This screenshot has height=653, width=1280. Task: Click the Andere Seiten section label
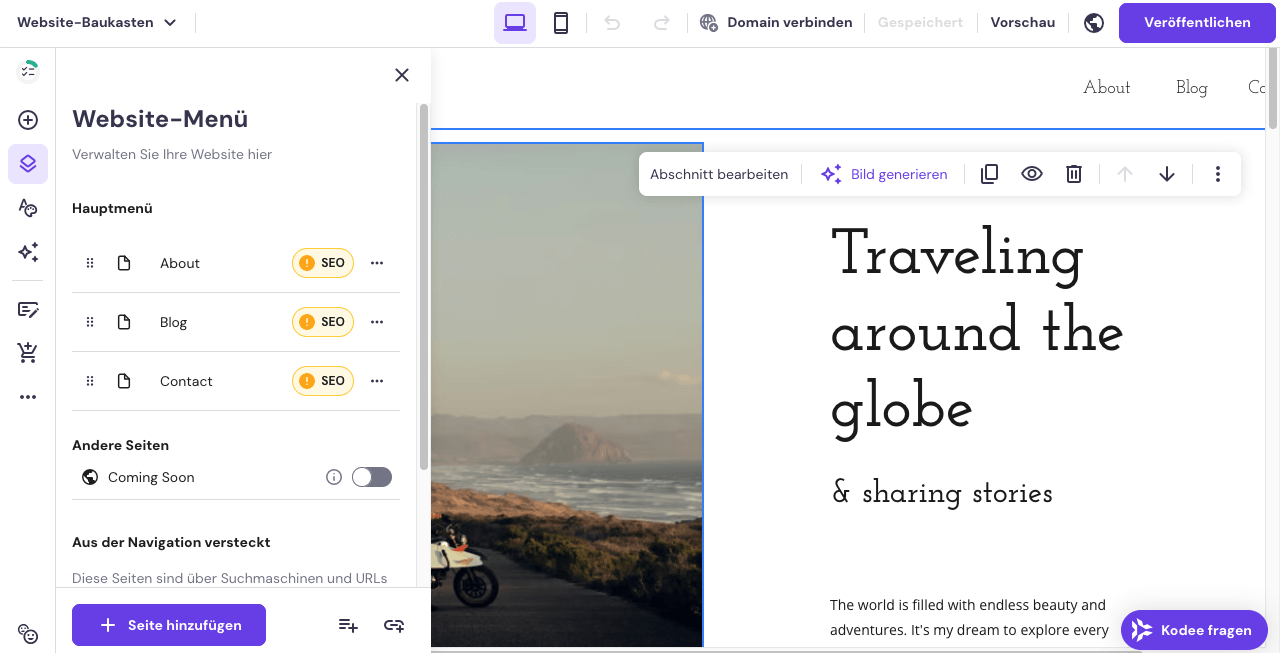(120, 445)
